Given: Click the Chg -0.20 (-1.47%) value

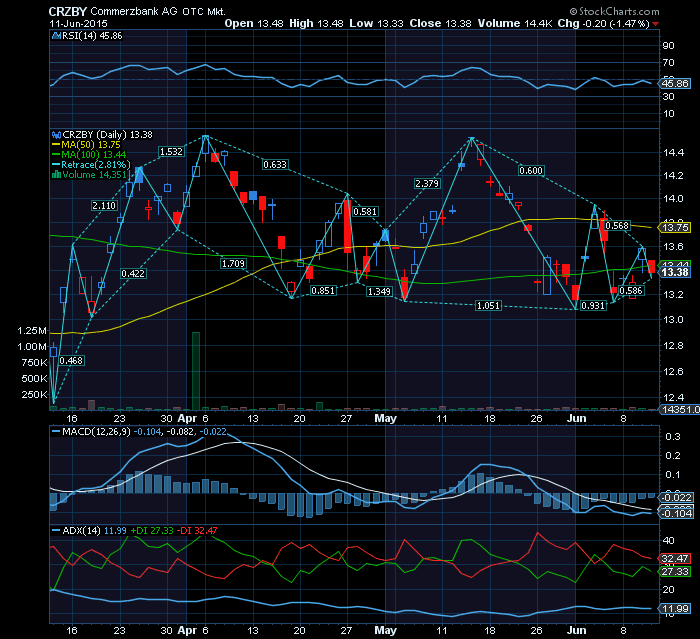Looking at the screenshot, I should point(603,24).
